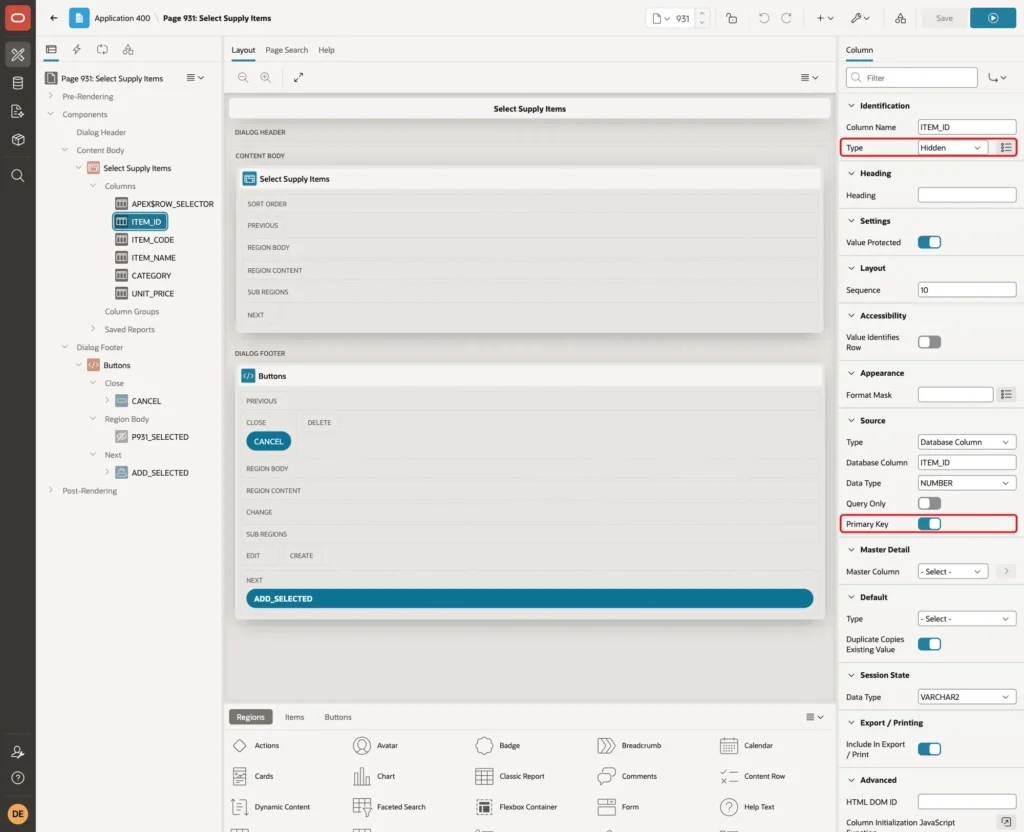Expand the Pre-Rendering tree node

coord(51,96)
